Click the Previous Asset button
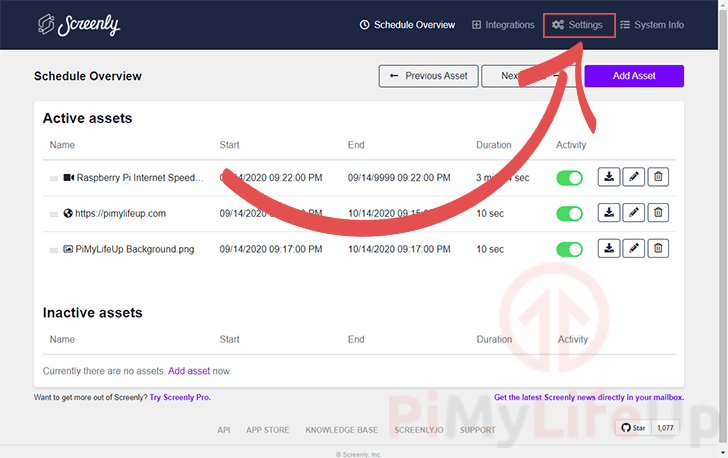This screenshot has width=728, height=458. pos(429,76)
